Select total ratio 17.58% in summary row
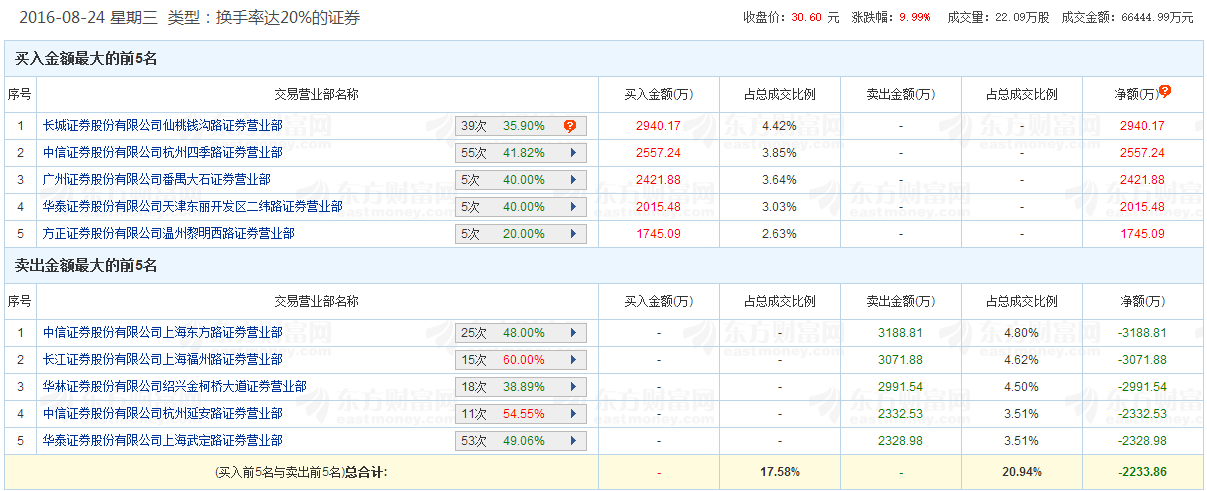Image resolution: width=1207 pixels, height=491 pixels. (779, 472)
